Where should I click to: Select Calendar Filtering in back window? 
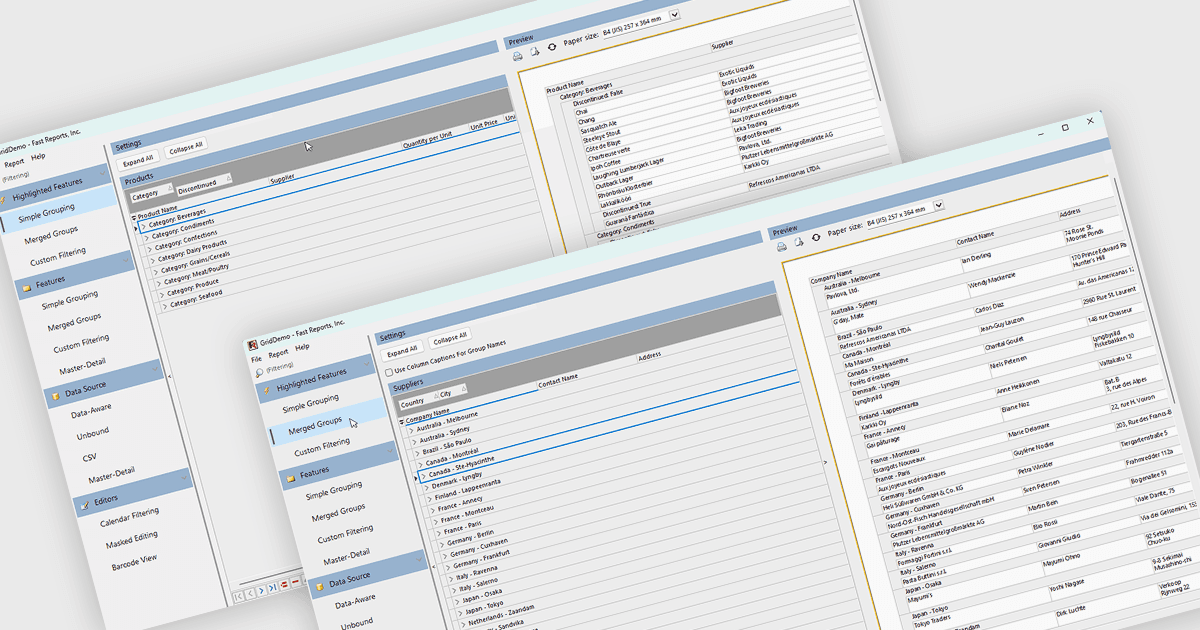pyautogui.click(x=129, y=518)
